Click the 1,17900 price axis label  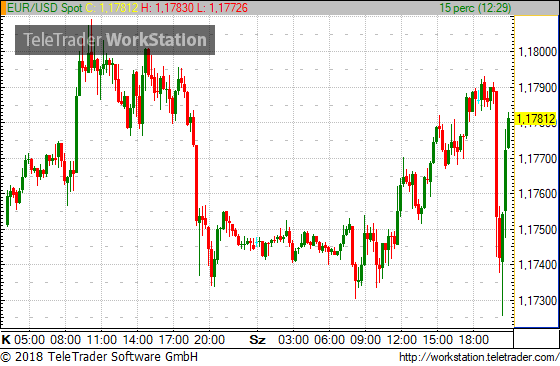pyautogui.click(x=538, y=87)
